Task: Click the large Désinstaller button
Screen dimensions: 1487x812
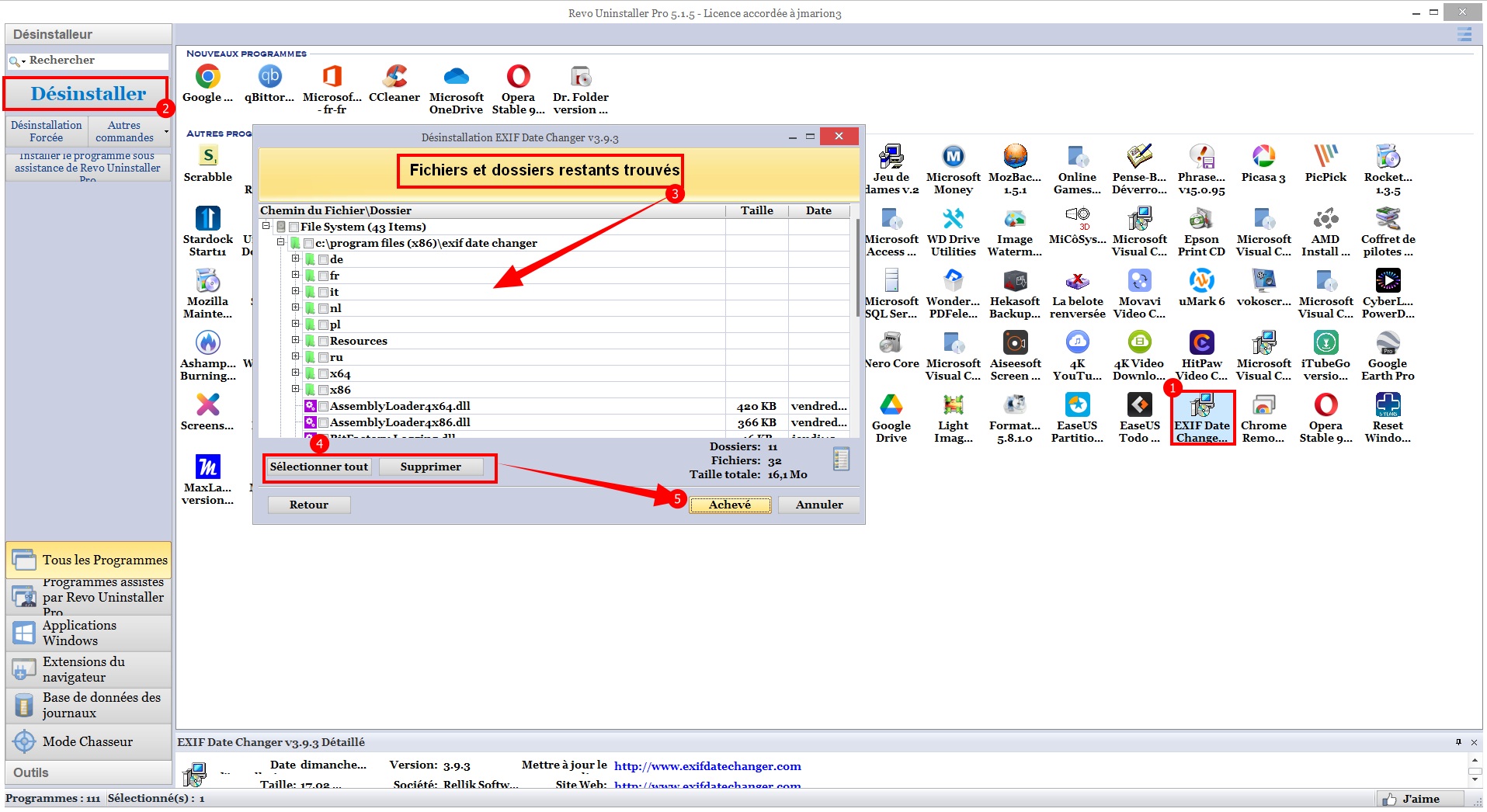Action: pos(88,94)
